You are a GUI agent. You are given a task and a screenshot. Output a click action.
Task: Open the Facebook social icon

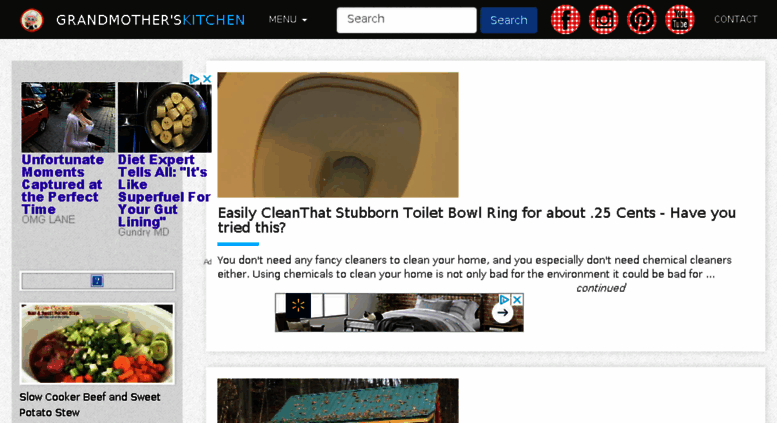565,20
